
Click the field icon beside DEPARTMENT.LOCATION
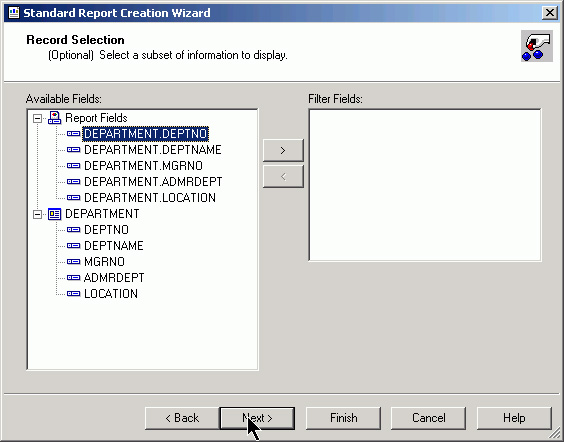click(x=73, y=198)
